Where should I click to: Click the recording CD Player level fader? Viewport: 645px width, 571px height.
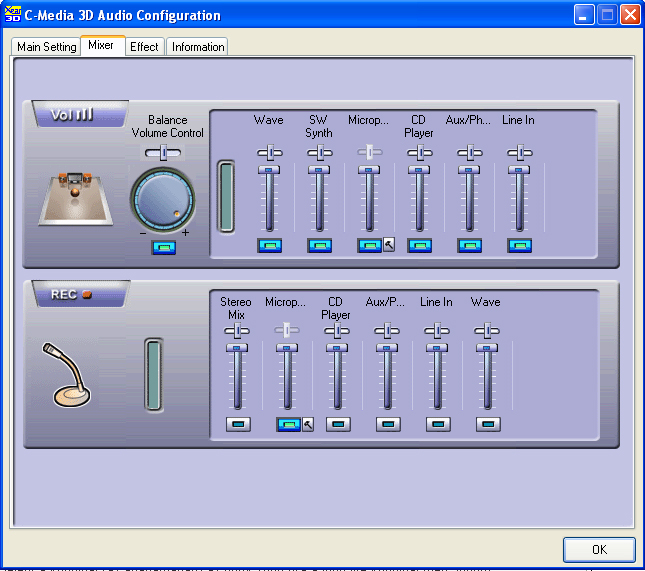tap(337, 376)
